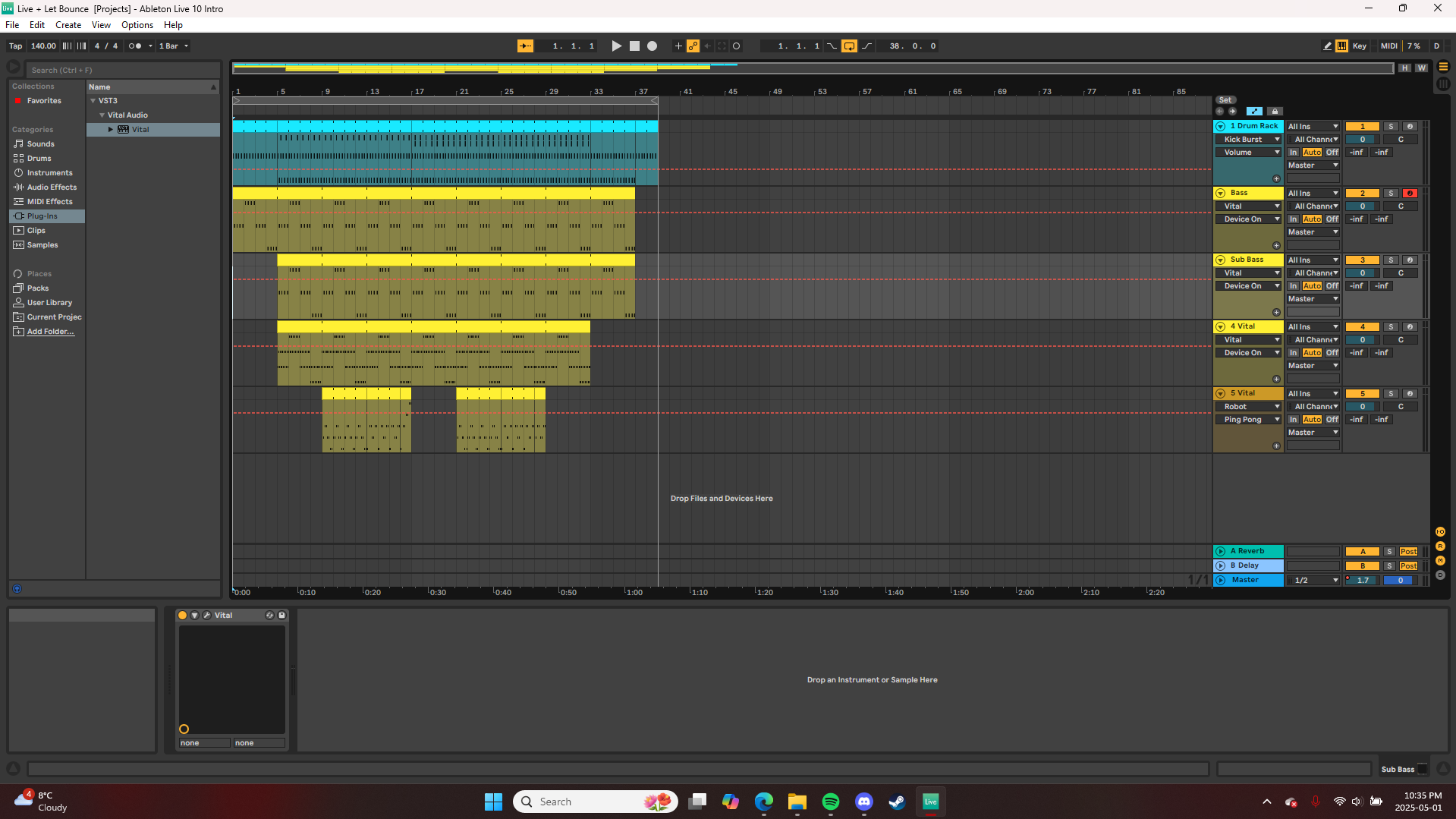Viewport: 1456px width, 819px height.
Task: Click the Add Folder link
Action: (x=50, y=332)
